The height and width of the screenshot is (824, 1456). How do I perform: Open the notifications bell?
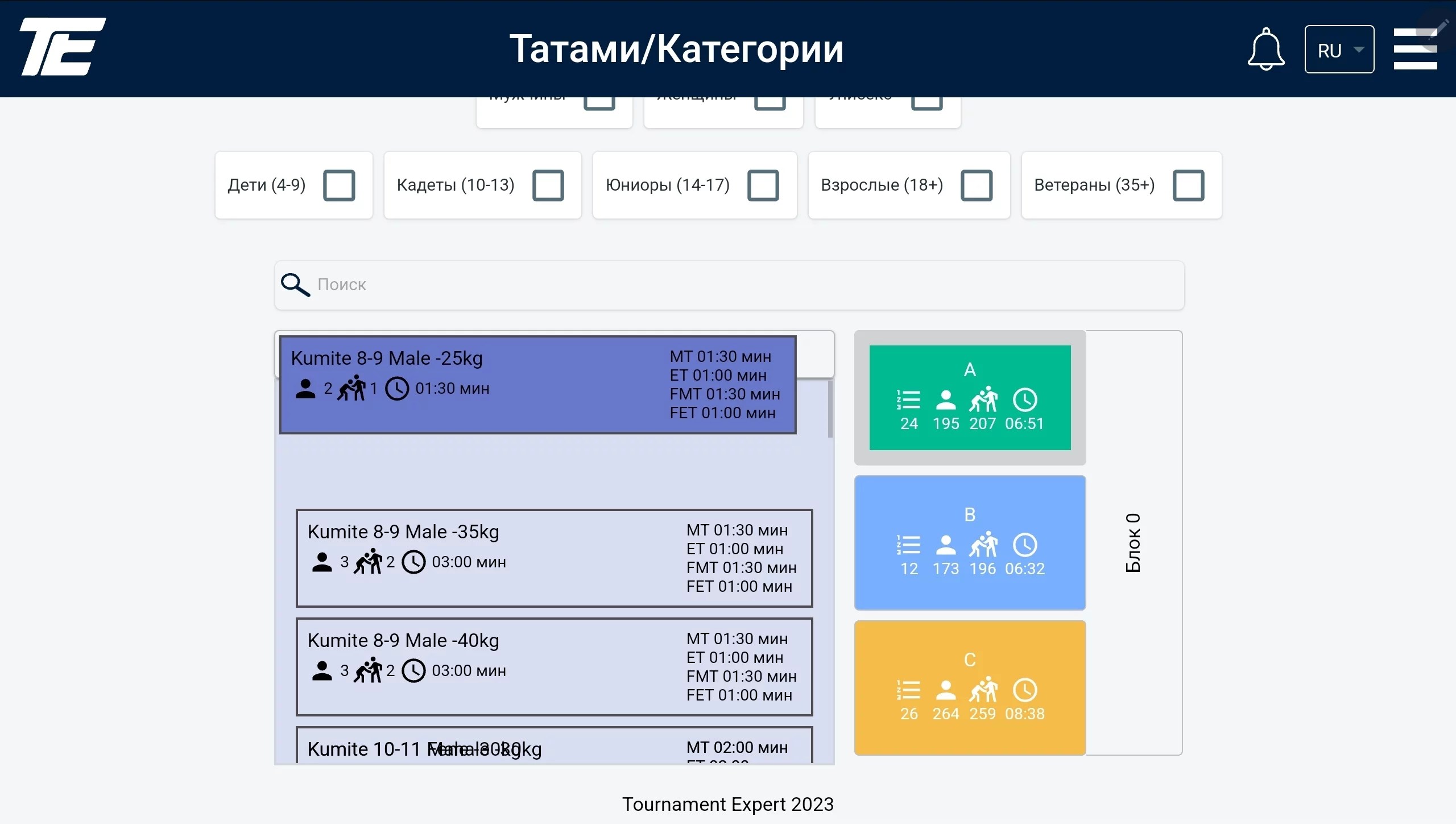(x=1265, y=49)
